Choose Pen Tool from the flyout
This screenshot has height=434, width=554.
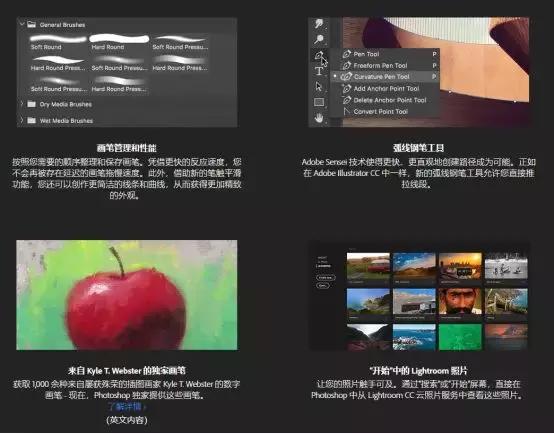pyautogui.click(x=385, y=54)
